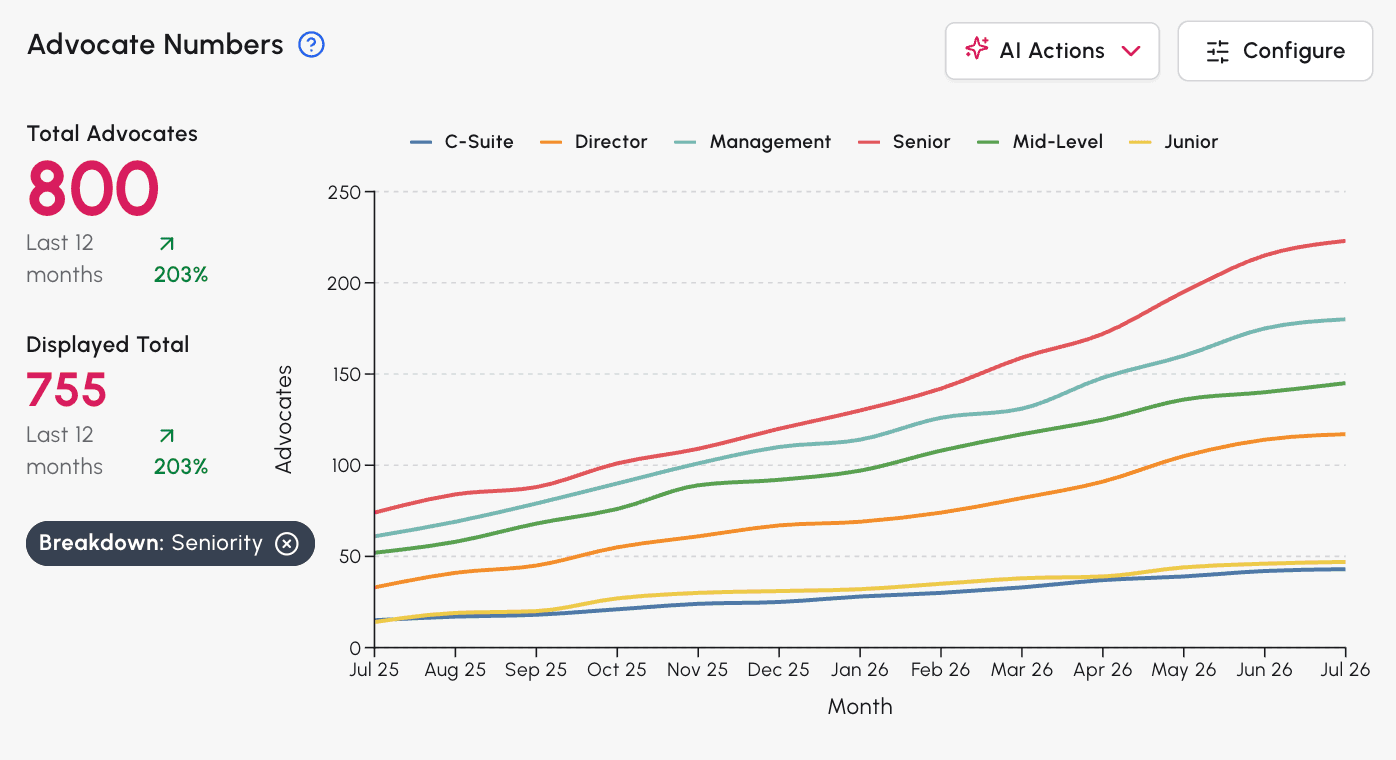The image size is (1396, 760).
Task: Click the Advocate Numbers title
Action: click(155, 45)
